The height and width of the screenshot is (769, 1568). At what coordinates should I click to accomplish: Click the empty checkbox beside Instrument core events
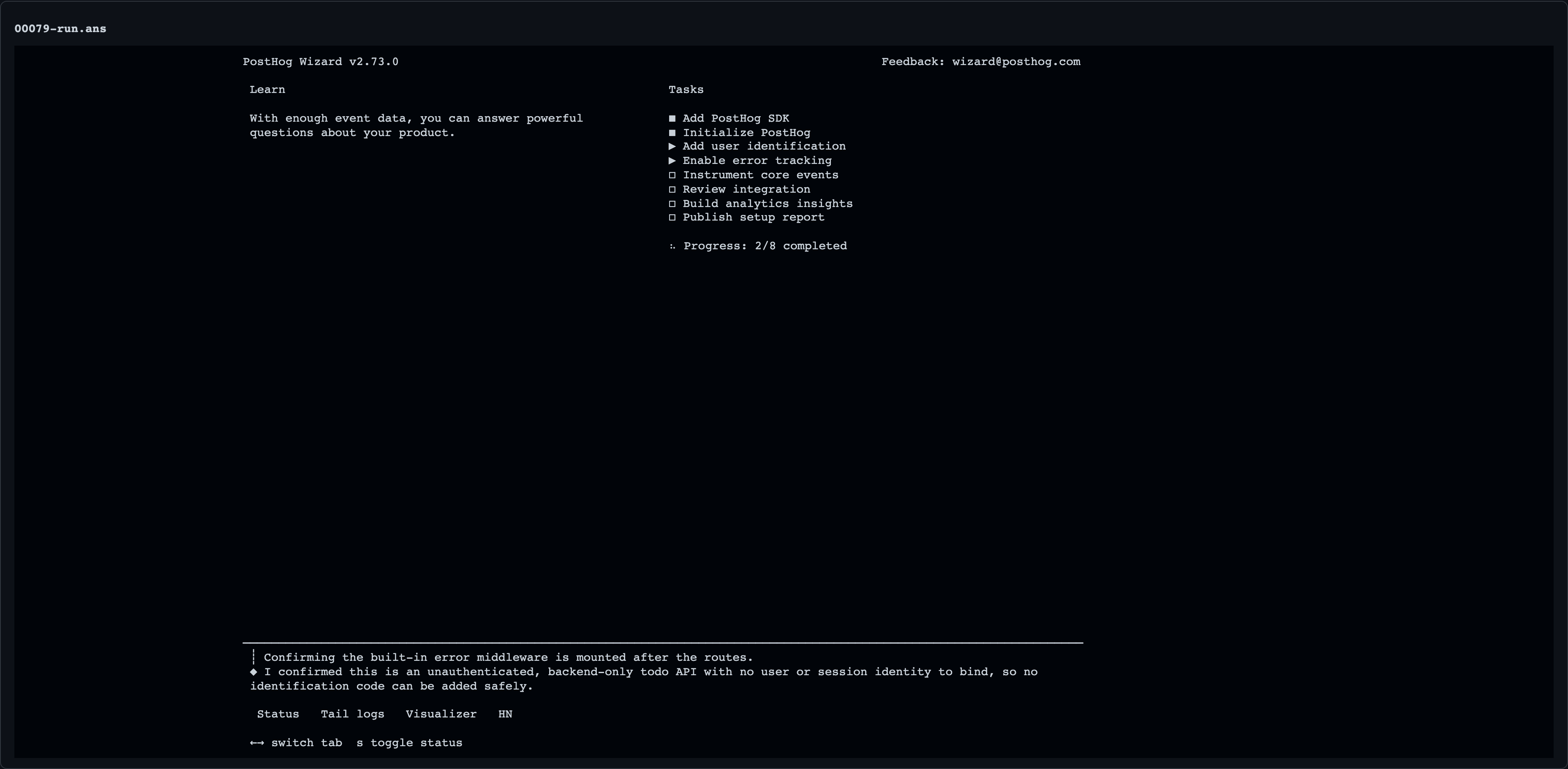pyautogui.click(x=672, y=175)
